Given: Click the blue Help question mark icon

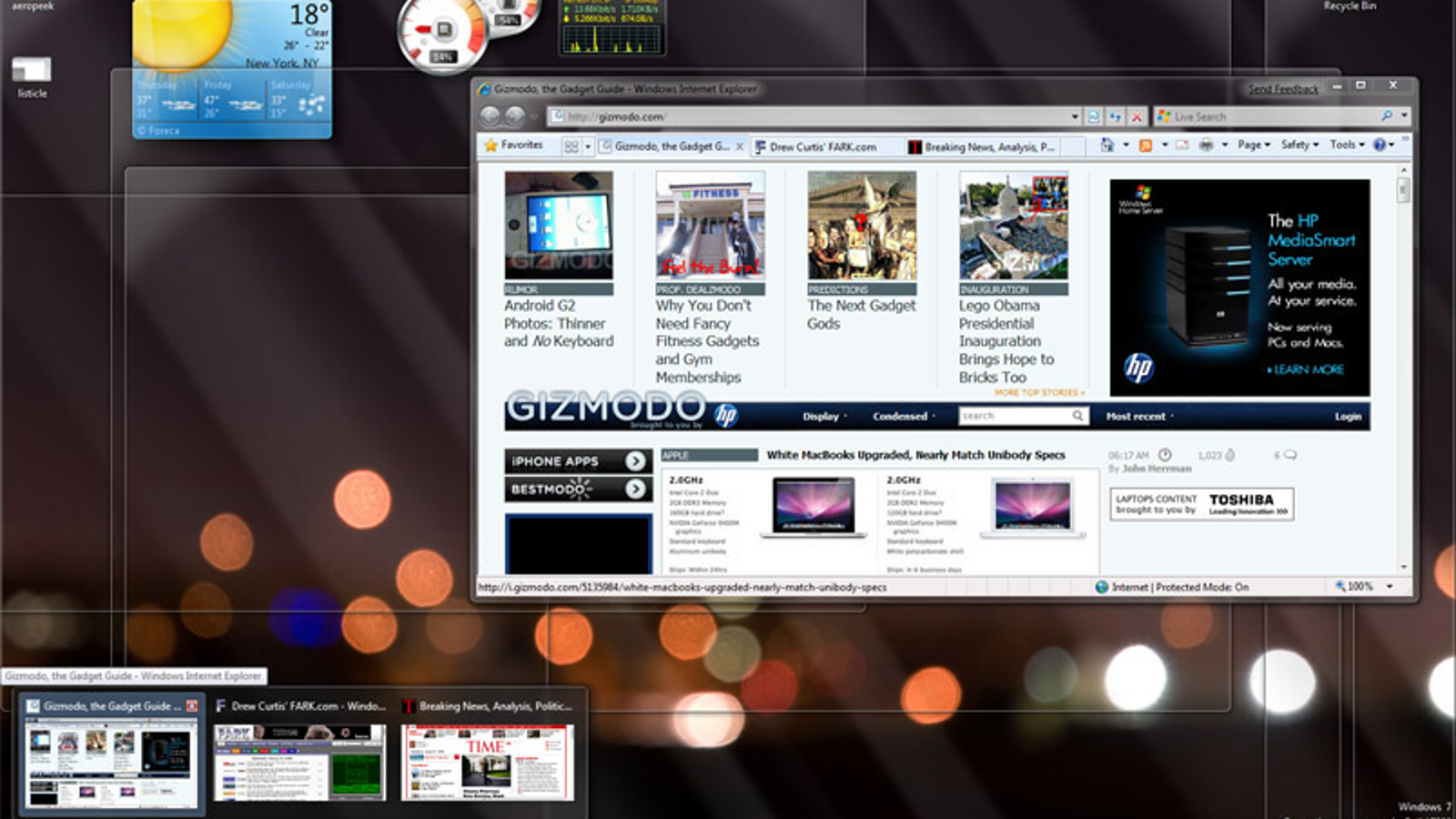Looking at the screenshot, I should coord(1380,145).
